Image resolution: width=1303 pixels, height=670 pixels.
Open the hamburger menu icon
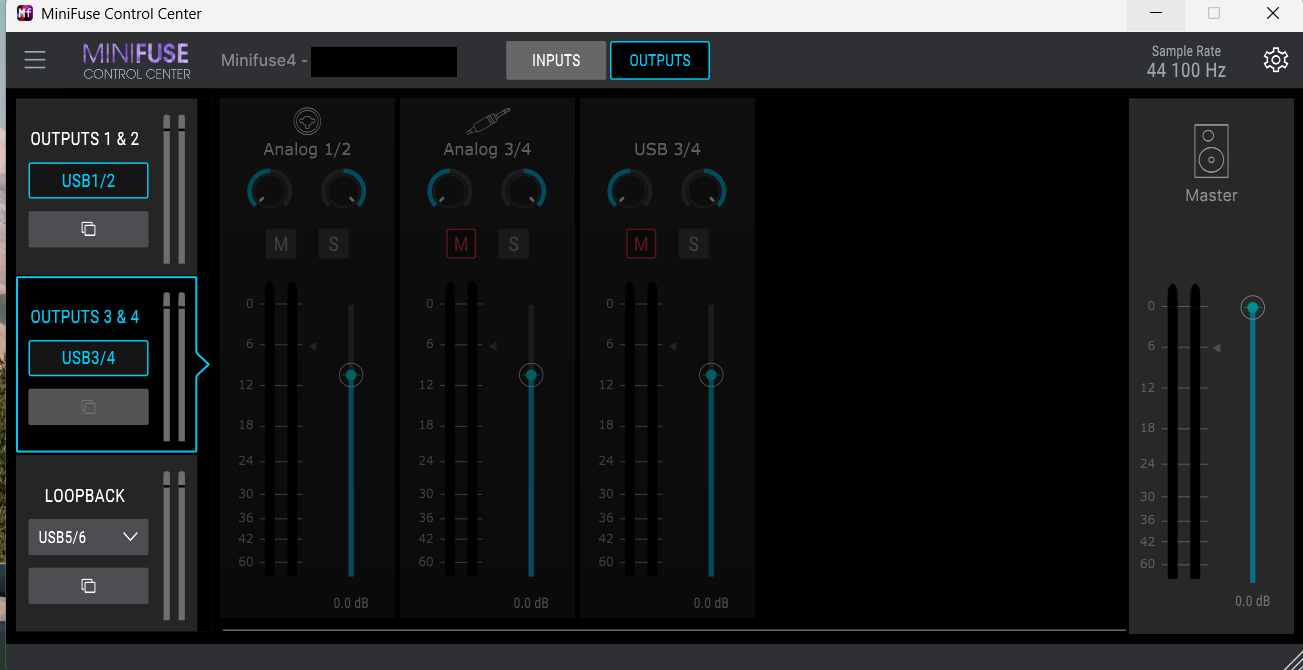point(35,60)
